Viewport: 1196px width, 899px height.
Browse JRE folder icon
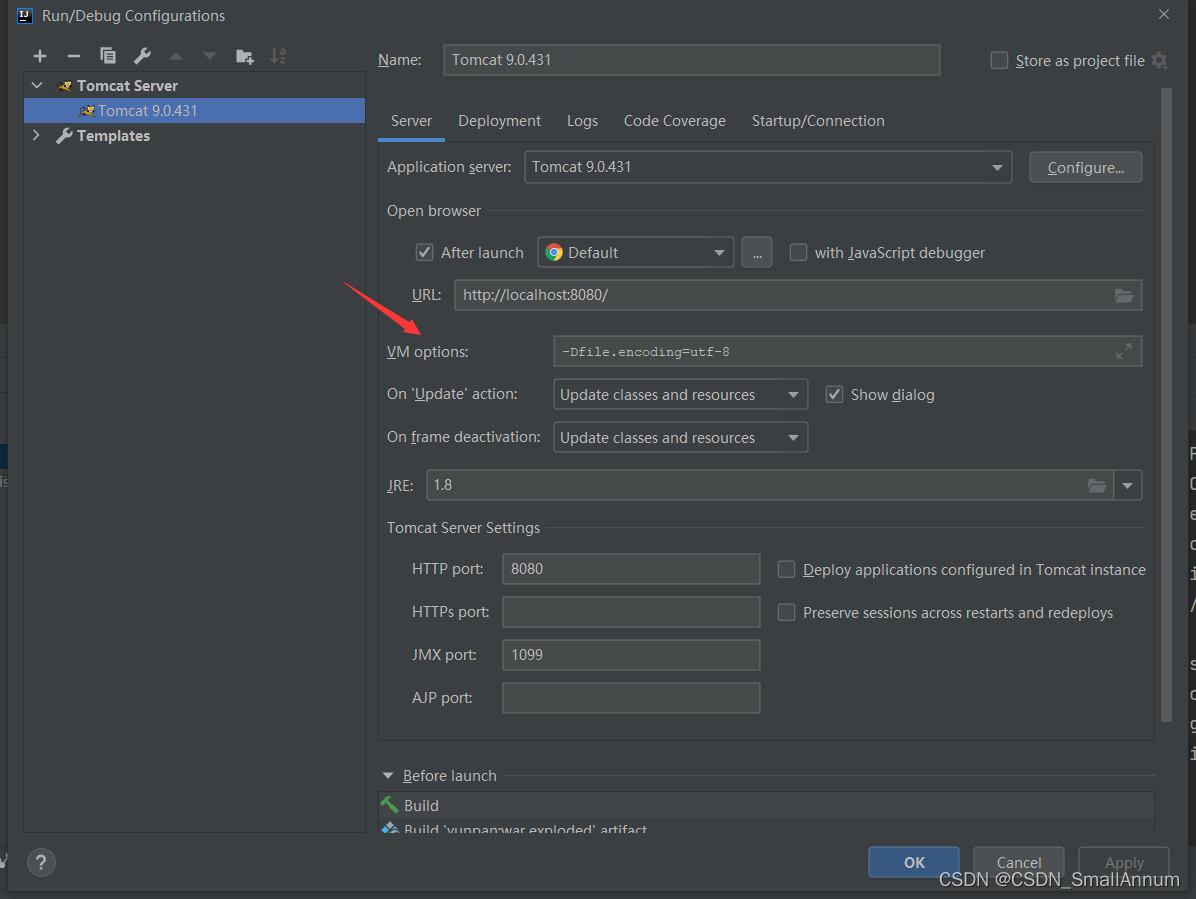(x=1096, y=485)
